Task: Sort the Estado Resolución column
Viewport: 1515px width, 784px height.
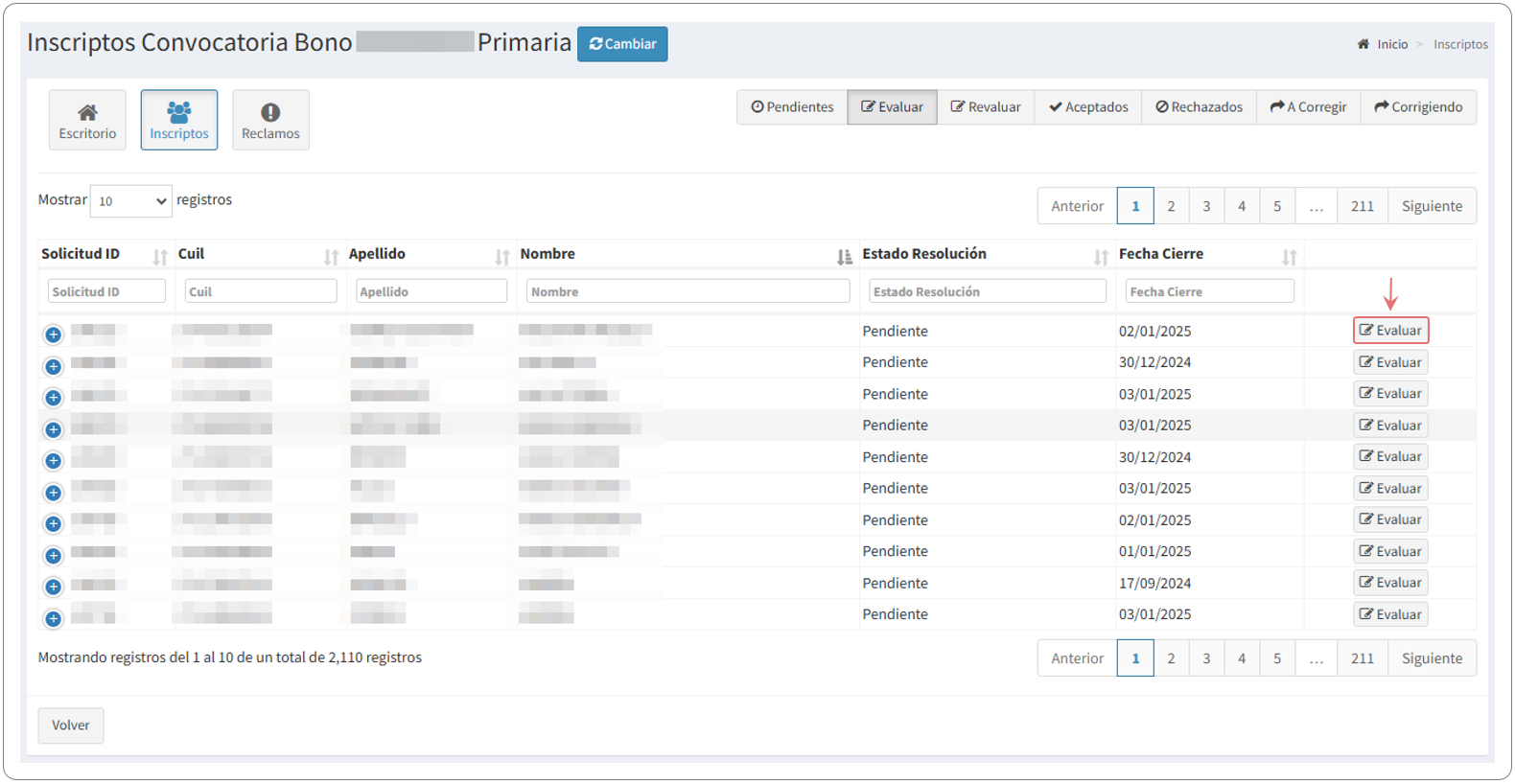Action: point(1100,257)
